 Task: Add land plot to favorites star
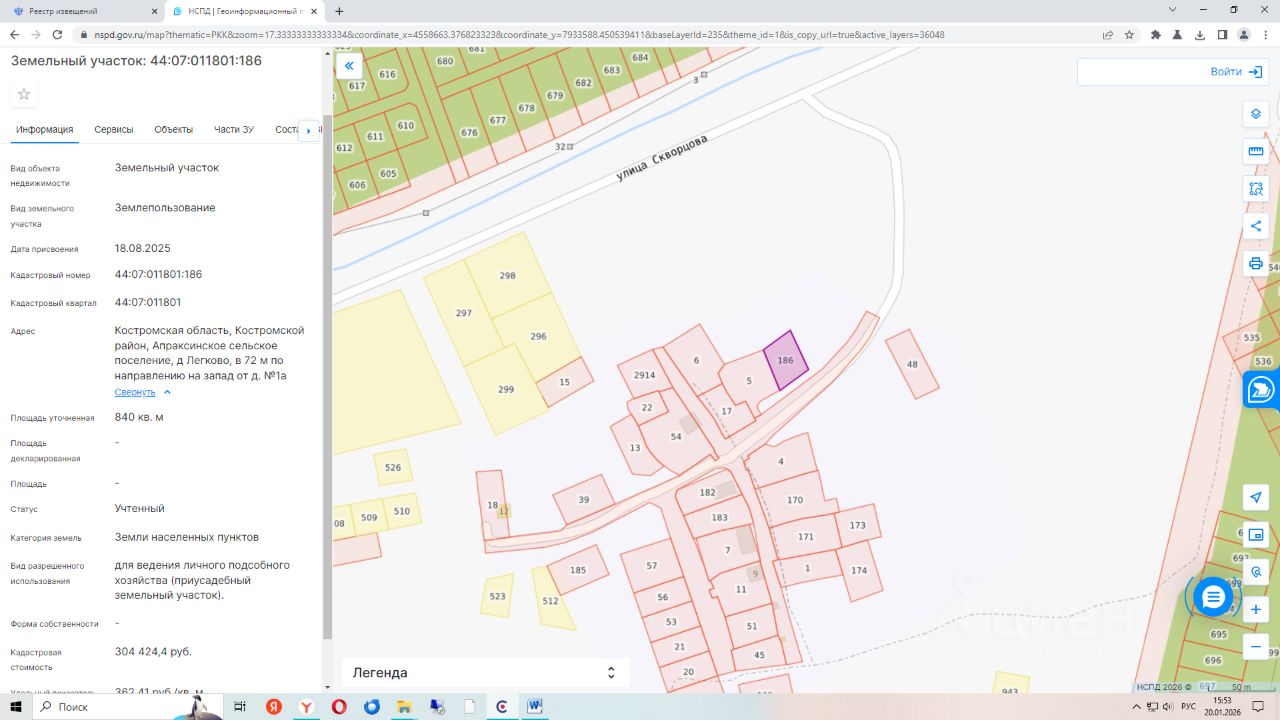click(24, 94)
